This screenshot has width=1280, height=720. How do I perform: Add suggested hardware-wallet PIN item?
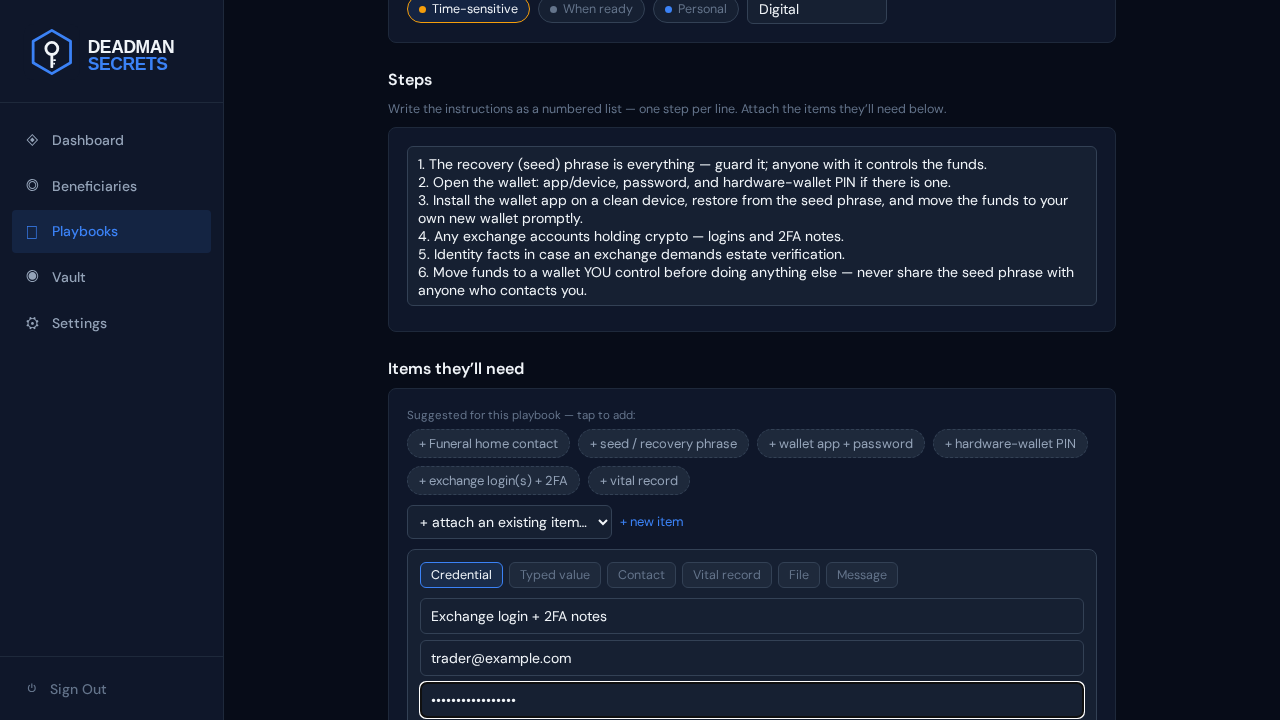[1010, 444]
